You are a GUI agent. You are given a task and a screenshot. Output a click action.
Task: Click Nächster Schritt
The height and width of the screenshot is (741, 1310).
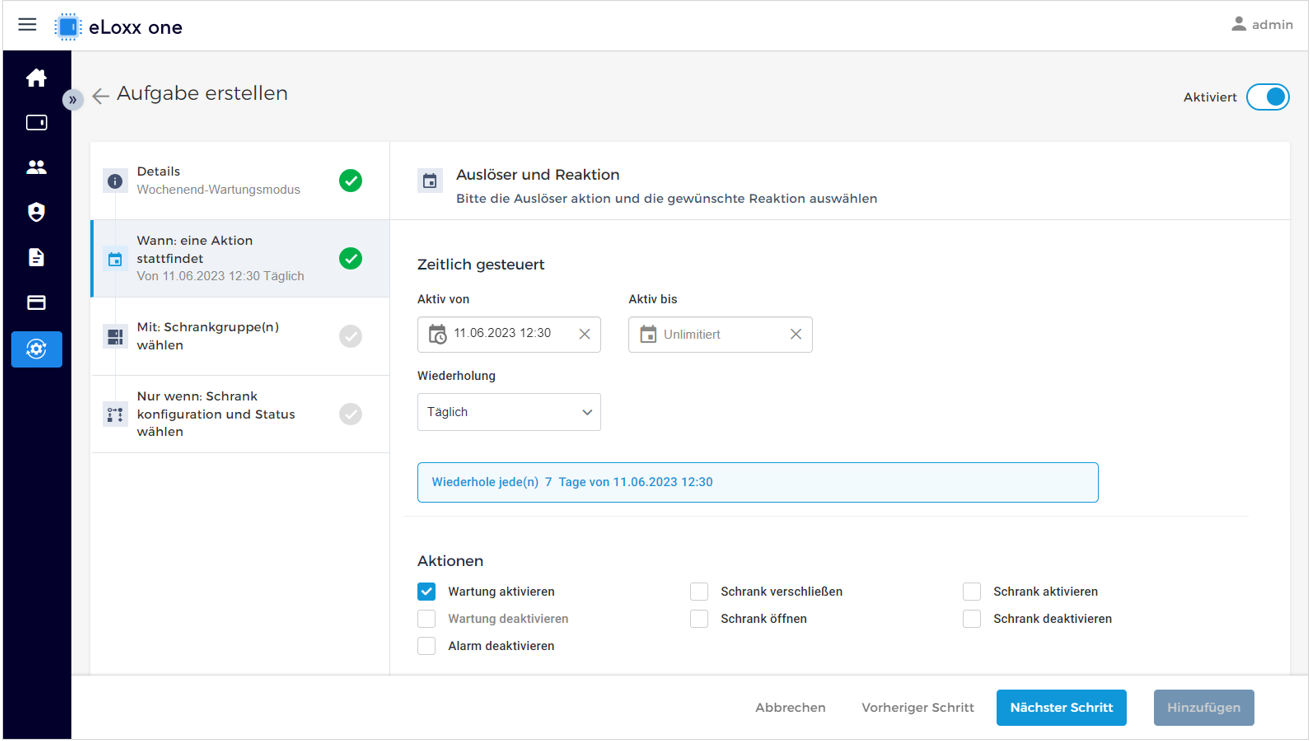click(x=1061, y=708)
